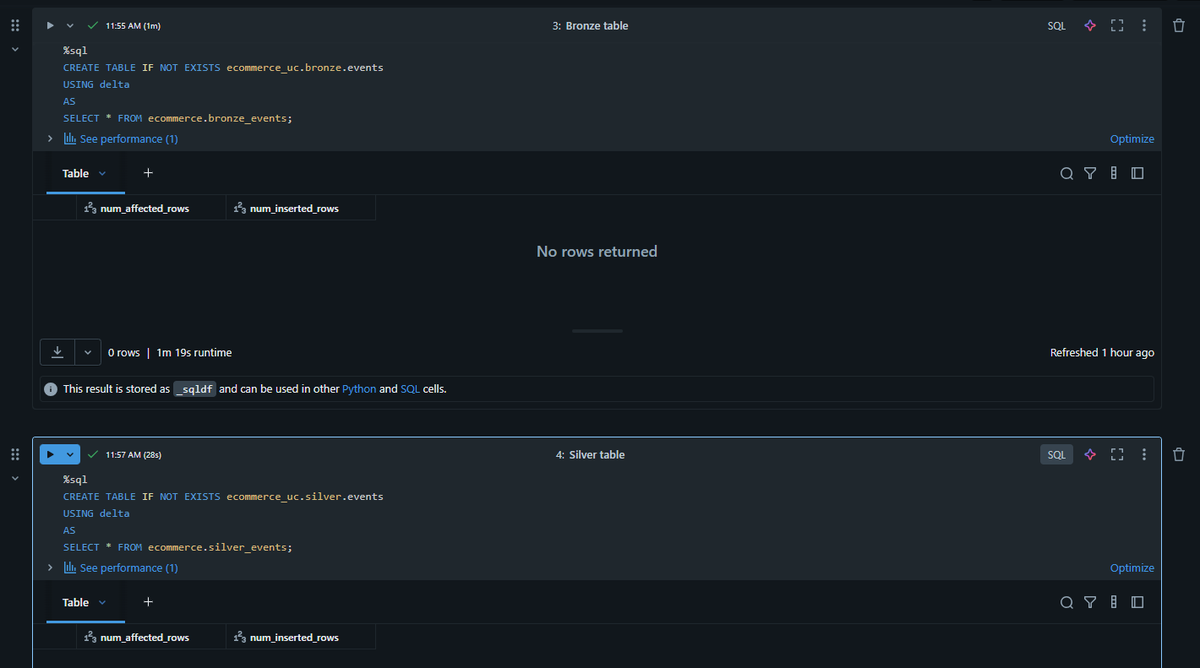Collapse the Bronze table cell with left chevron
The width and height of the screenshot is (1200, 668).
(14, 49)
